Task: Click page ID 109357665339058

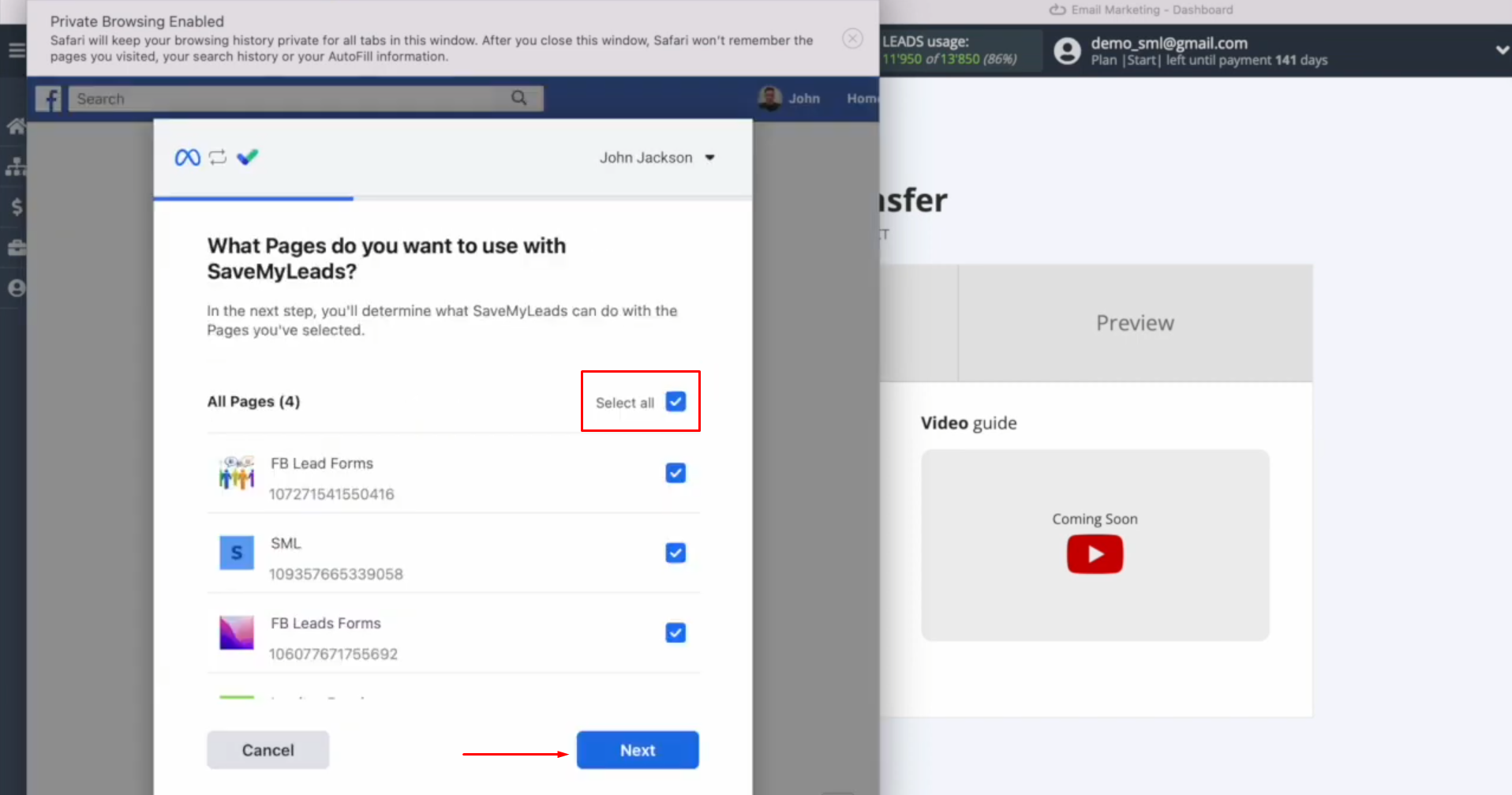Action: (336, 574)
